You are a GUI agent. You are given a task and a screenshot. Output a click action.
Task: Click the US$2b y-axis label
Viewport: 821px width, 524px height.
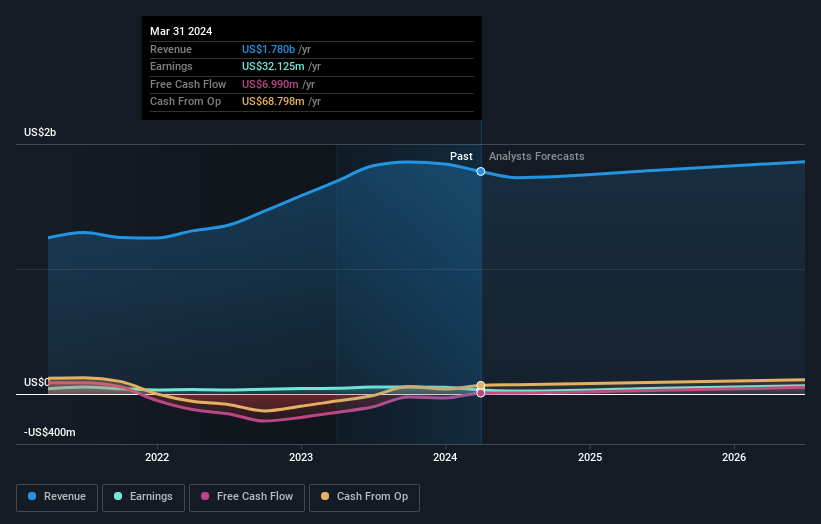(x=40, y=132)
